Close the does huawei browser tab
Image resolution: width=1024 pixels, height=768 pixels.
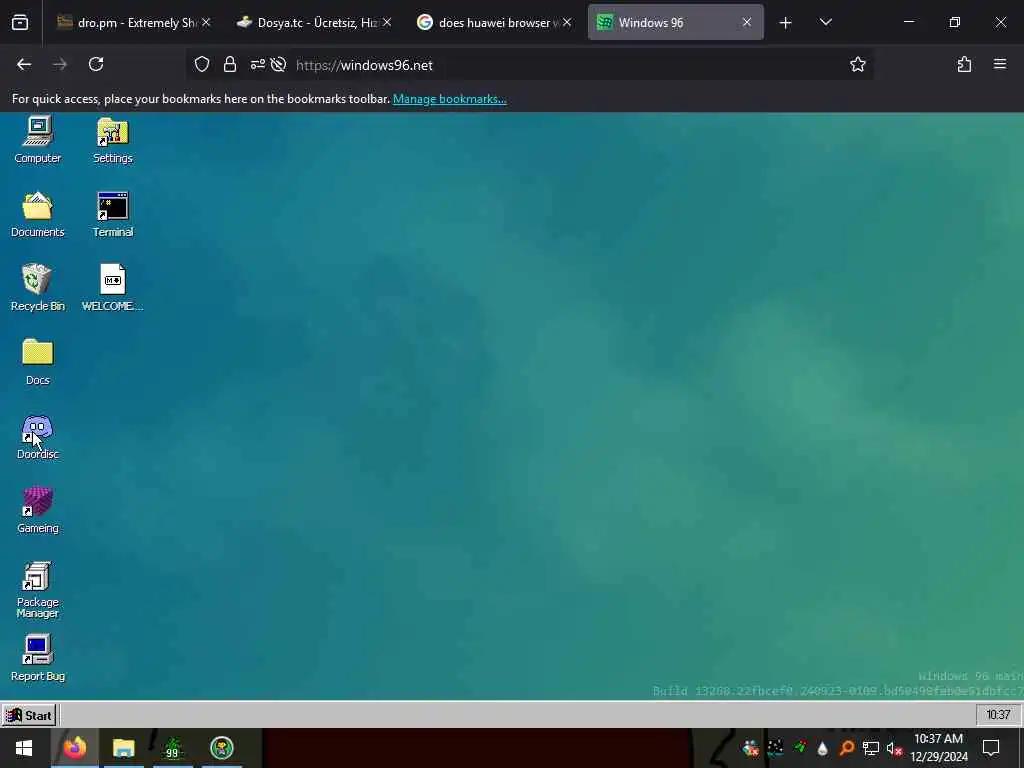click(x=567, y=22)
